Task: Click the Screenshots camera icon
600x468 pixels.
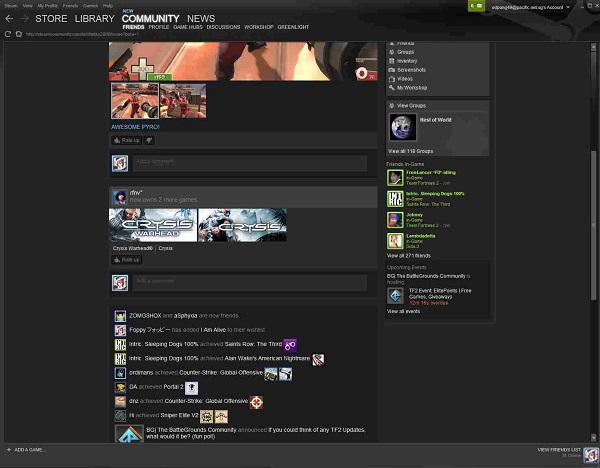Action: pyautogui.click(x=392, y=70)
